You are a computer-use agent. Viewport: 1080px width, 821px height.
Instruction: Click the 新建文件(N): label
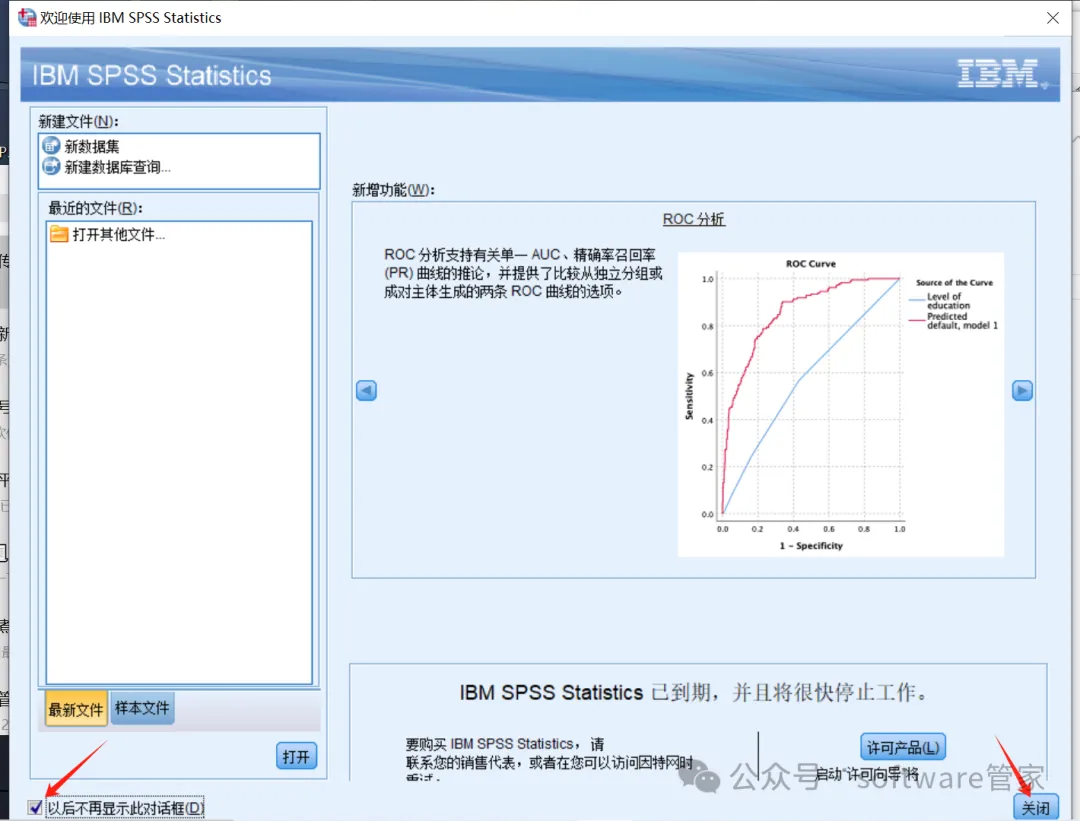tap(79, 121)
